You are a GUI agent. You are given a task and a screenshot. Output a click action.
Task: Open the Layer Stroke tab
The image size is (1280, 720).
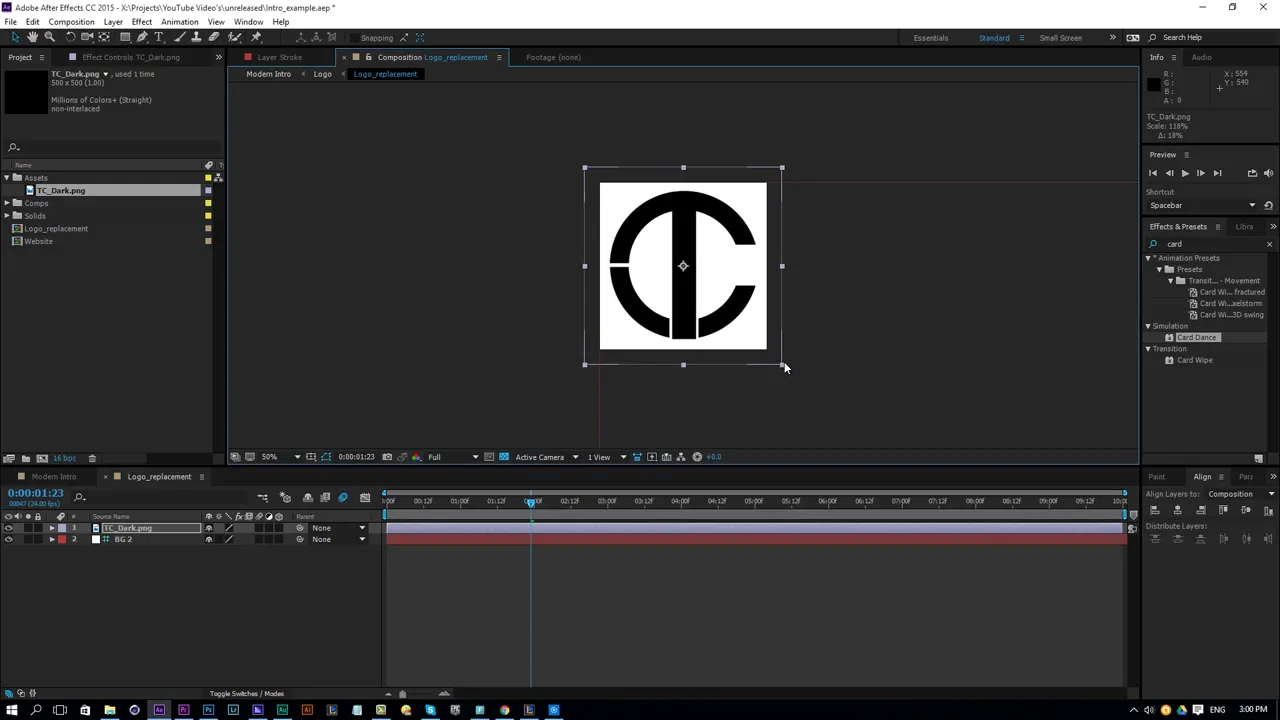279,57
